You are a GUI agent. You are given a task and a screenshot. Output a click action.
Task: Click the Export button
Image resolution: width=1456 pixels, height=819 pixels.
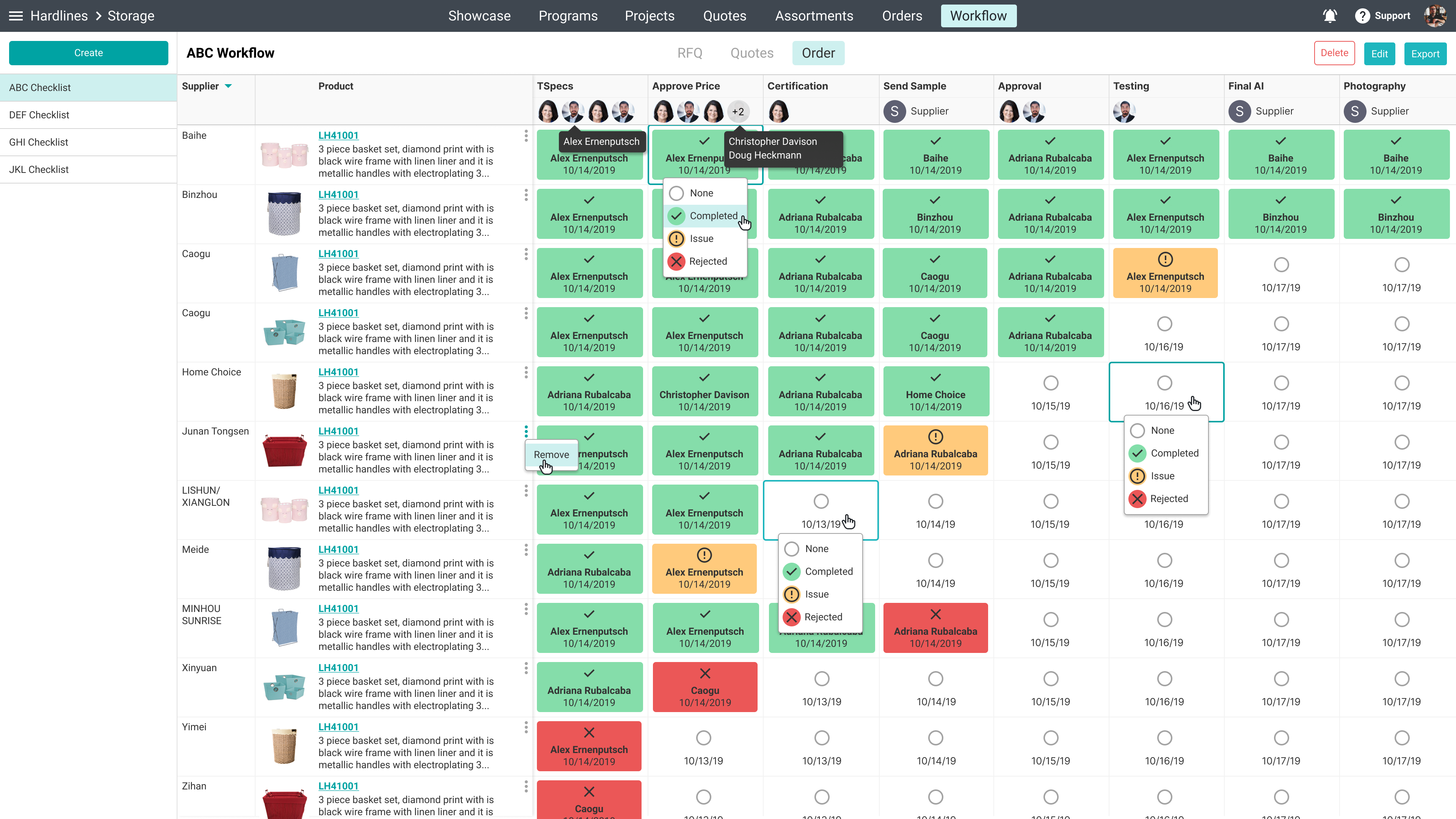(x=1425, y=54)
